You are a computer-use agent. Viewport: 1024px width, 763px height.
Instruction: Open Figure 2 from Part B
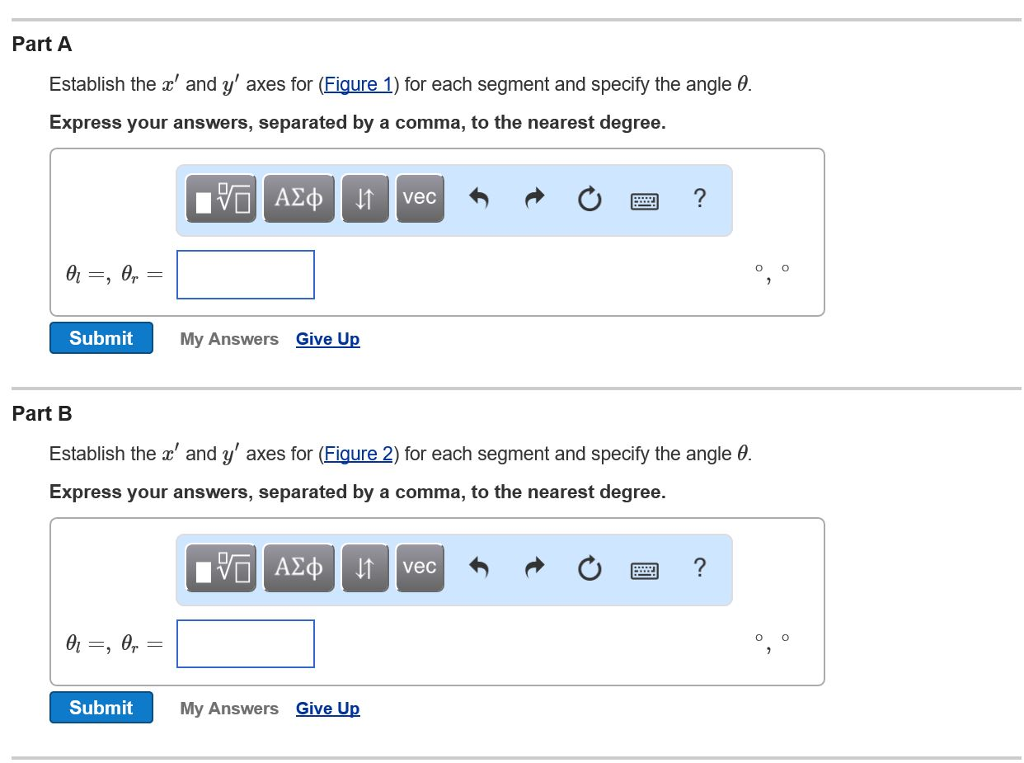[358, 453]
